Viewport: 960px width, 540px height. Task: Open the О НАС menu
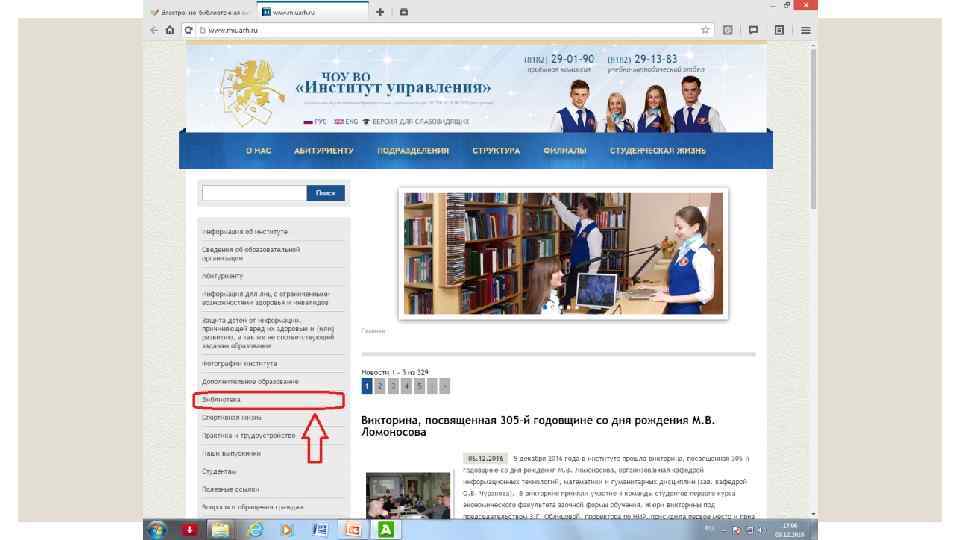pyautogui.click(x=258, y=151)
